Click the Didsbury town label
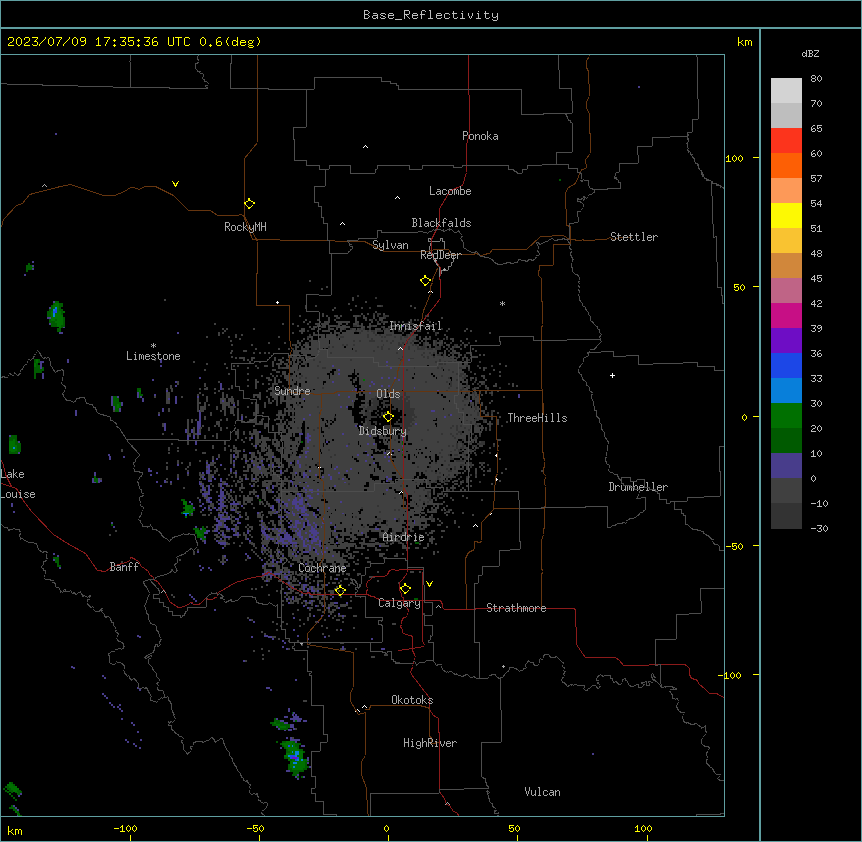Viewport: 862px width, 842px height. pos(383,431)
